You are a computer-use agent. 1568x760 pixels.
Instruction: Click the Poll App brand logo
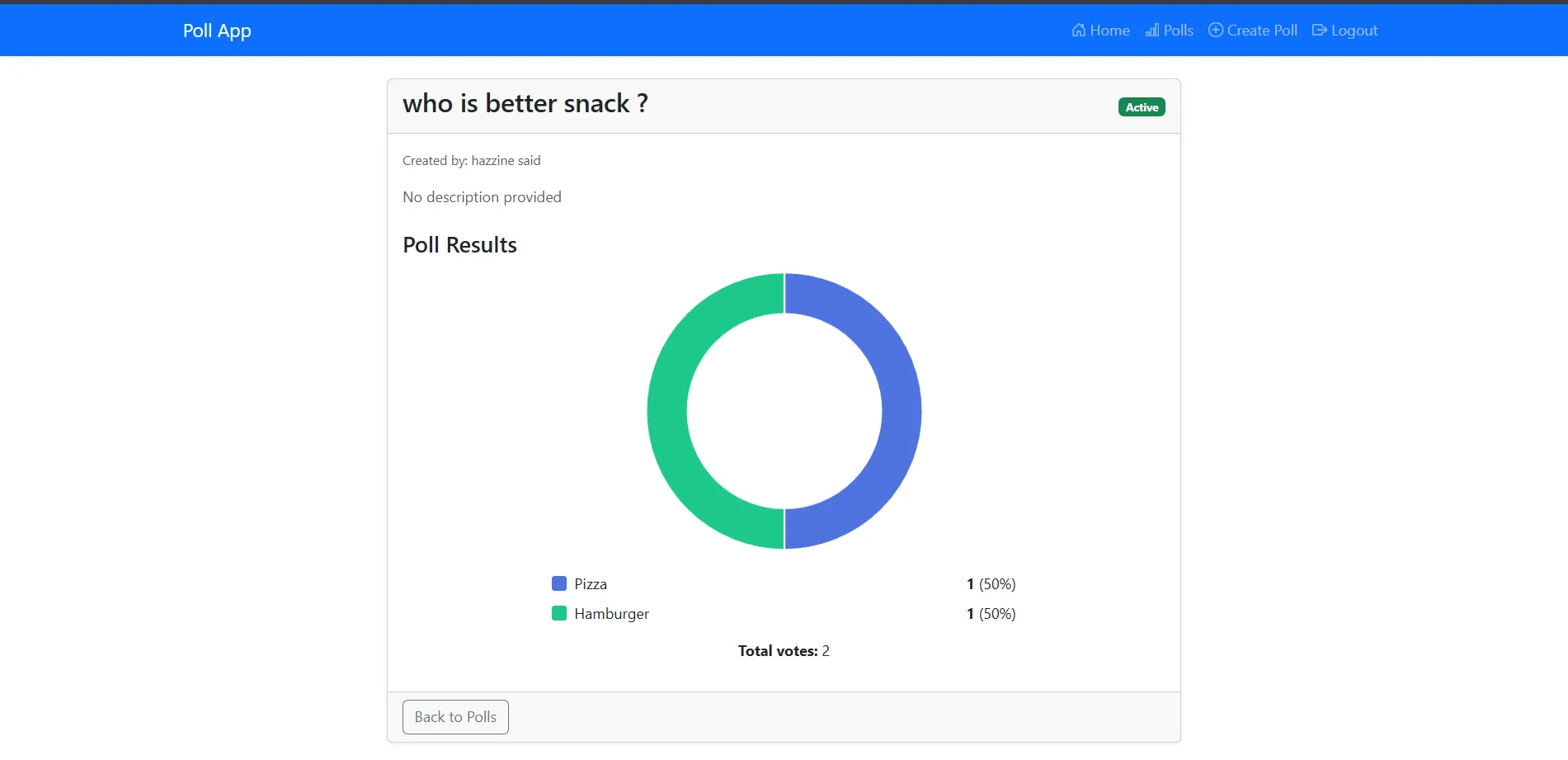point(217,31)
